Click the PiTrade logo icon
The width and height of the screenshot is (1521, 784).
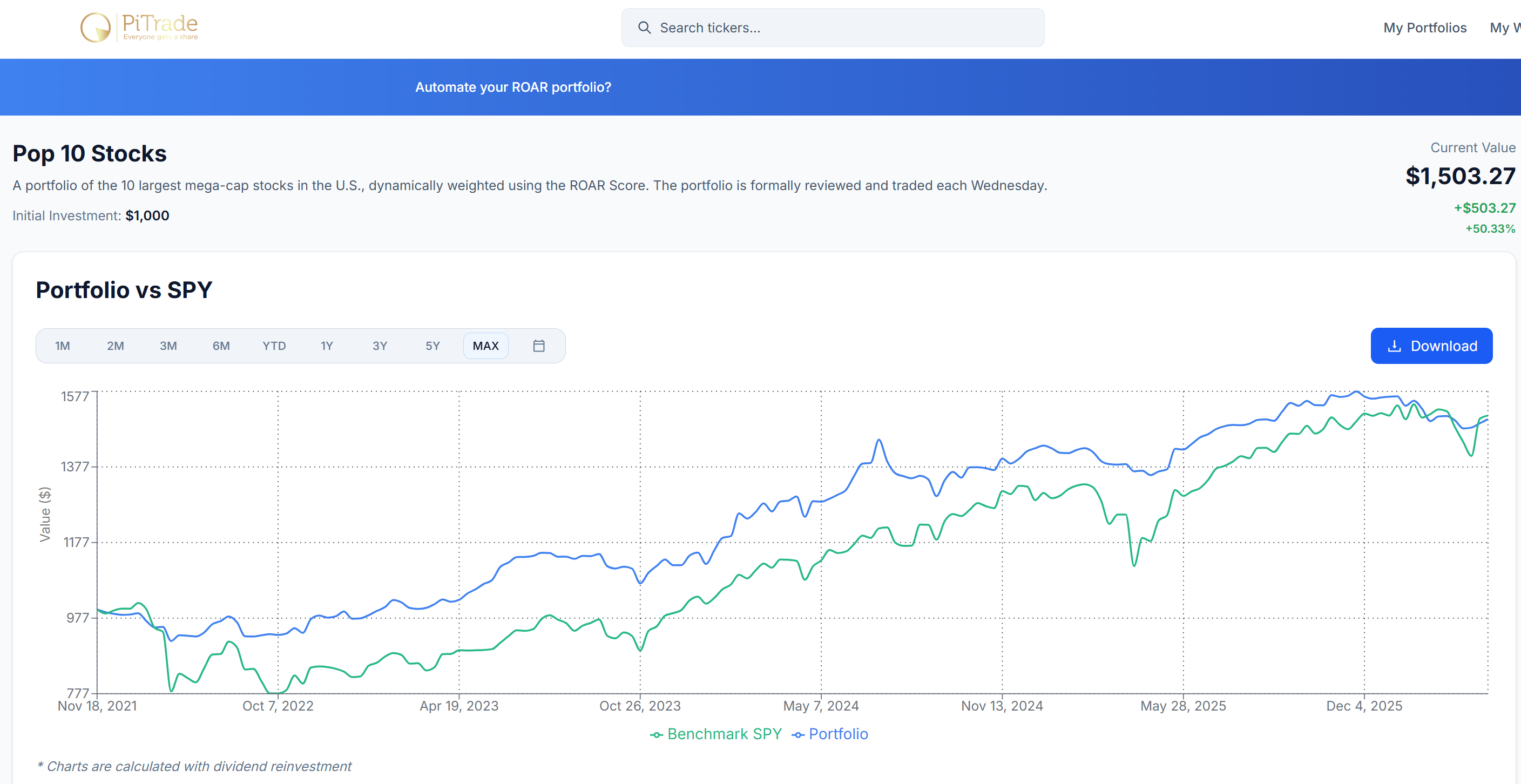click(x=95, y=27)
